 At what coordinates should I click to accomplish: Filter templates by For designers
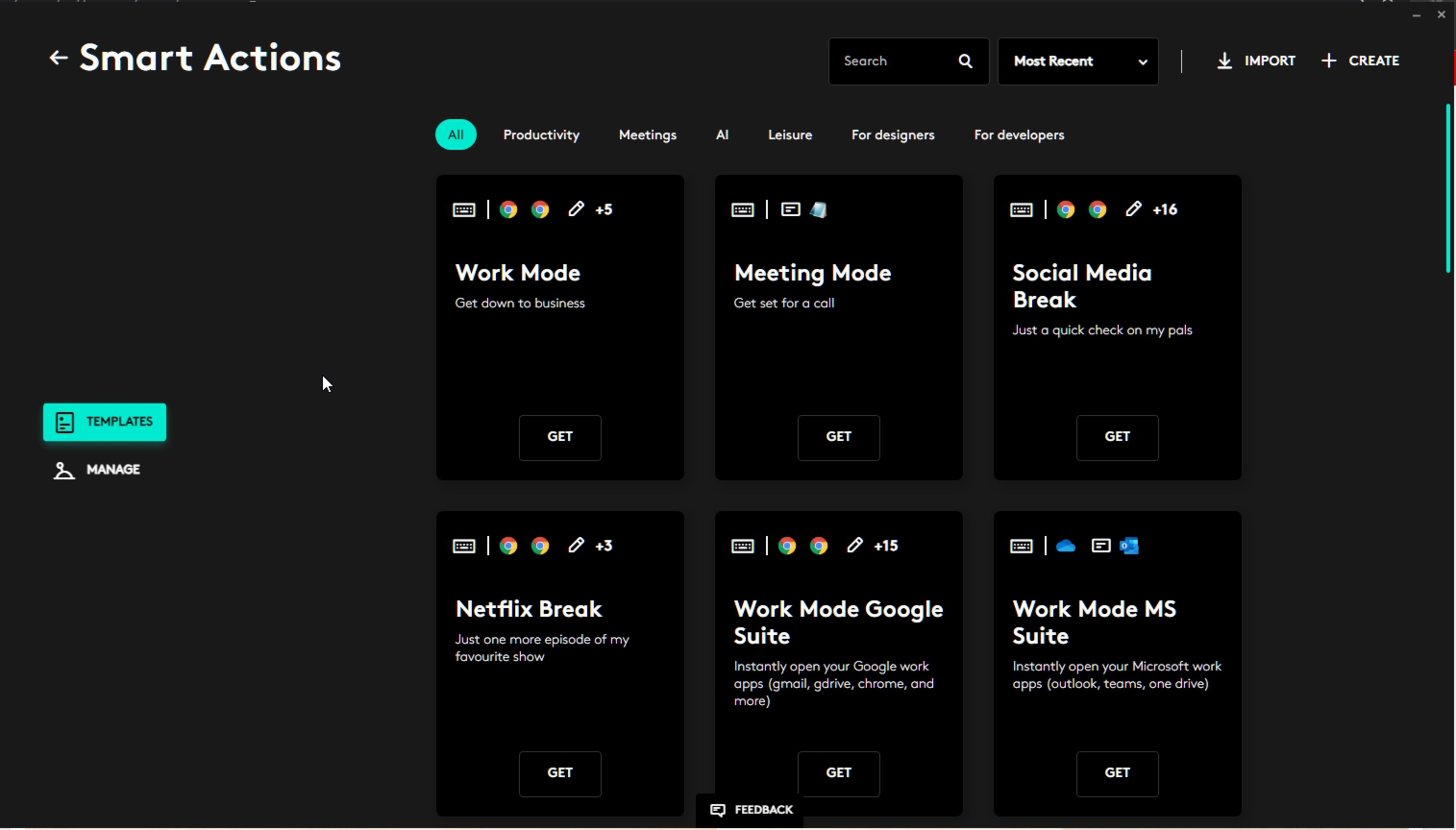(x=893, y=135)
